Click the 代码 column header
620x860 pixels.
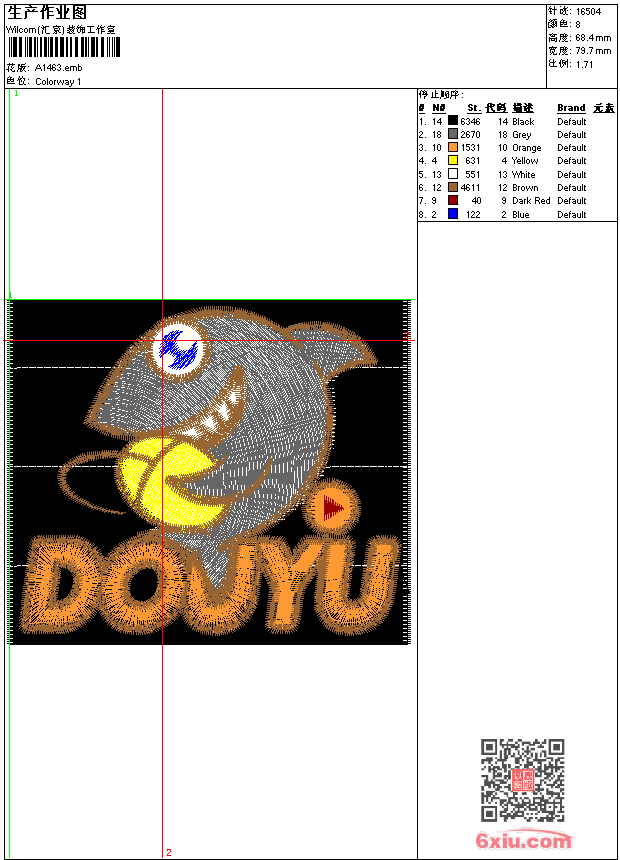[x=496, y=108]
